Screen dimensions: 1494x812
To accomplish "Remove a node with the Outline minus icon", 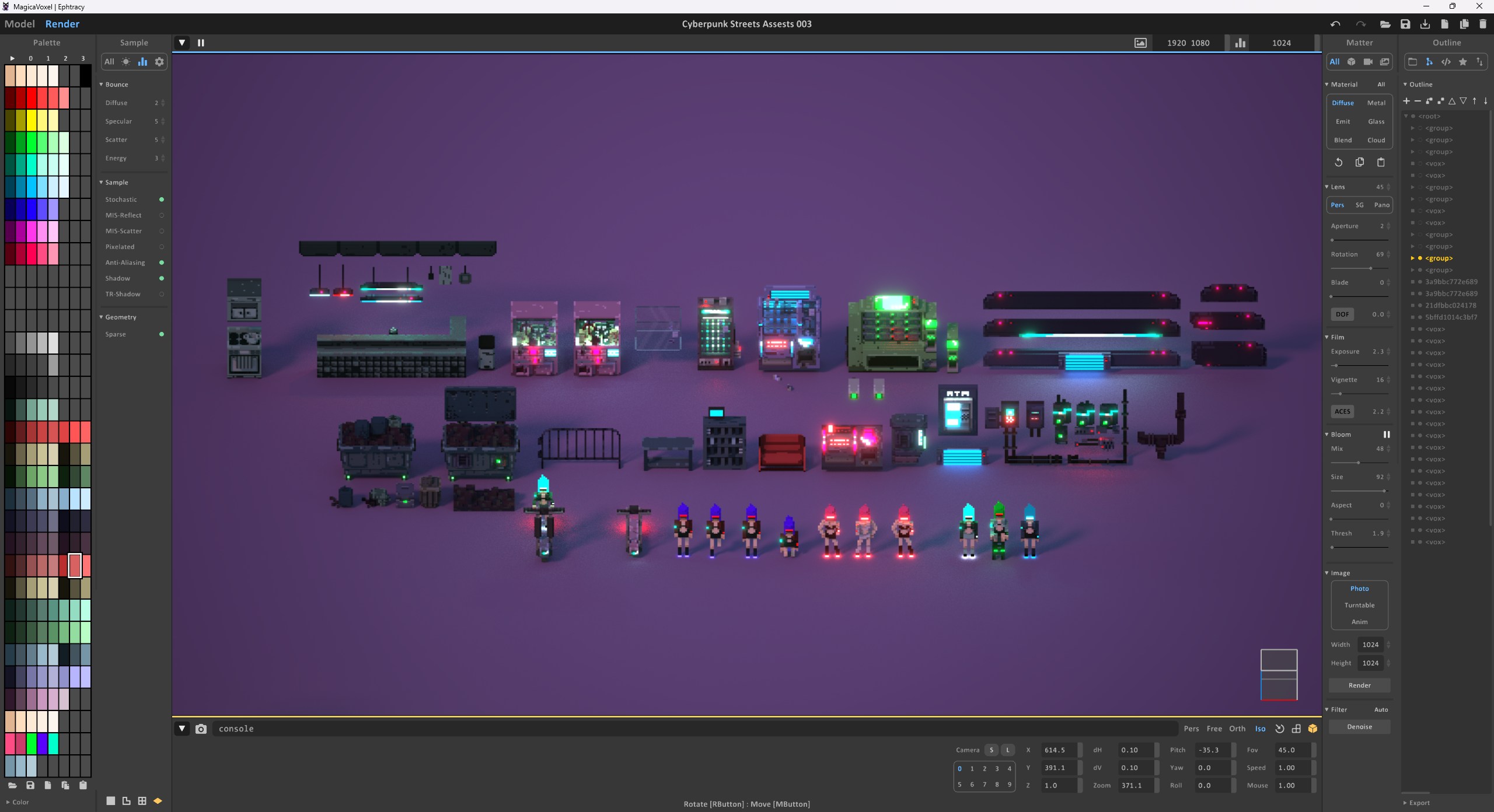I will click(1418, 101).
